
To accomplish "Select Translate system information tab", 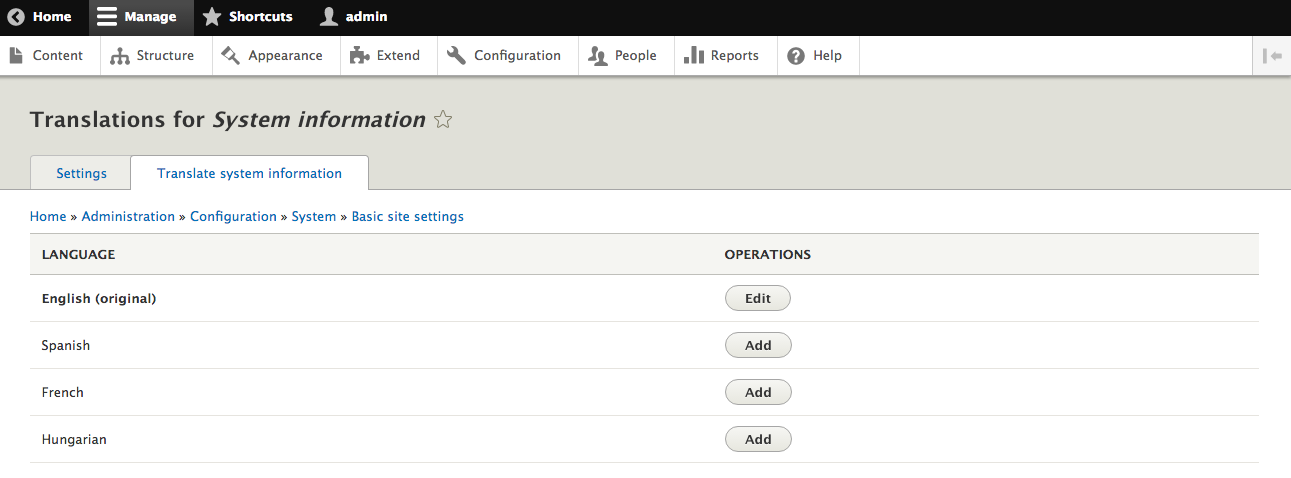I will coord(249,173).
